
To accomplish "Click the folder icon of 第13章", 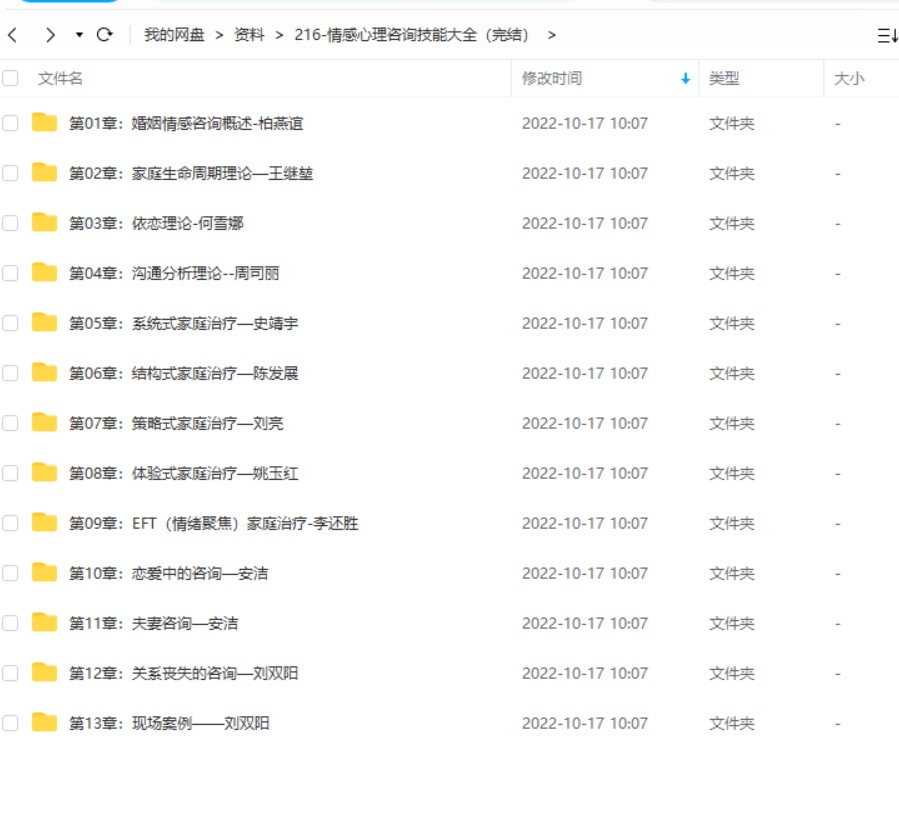I will click(x=44, y=722).
